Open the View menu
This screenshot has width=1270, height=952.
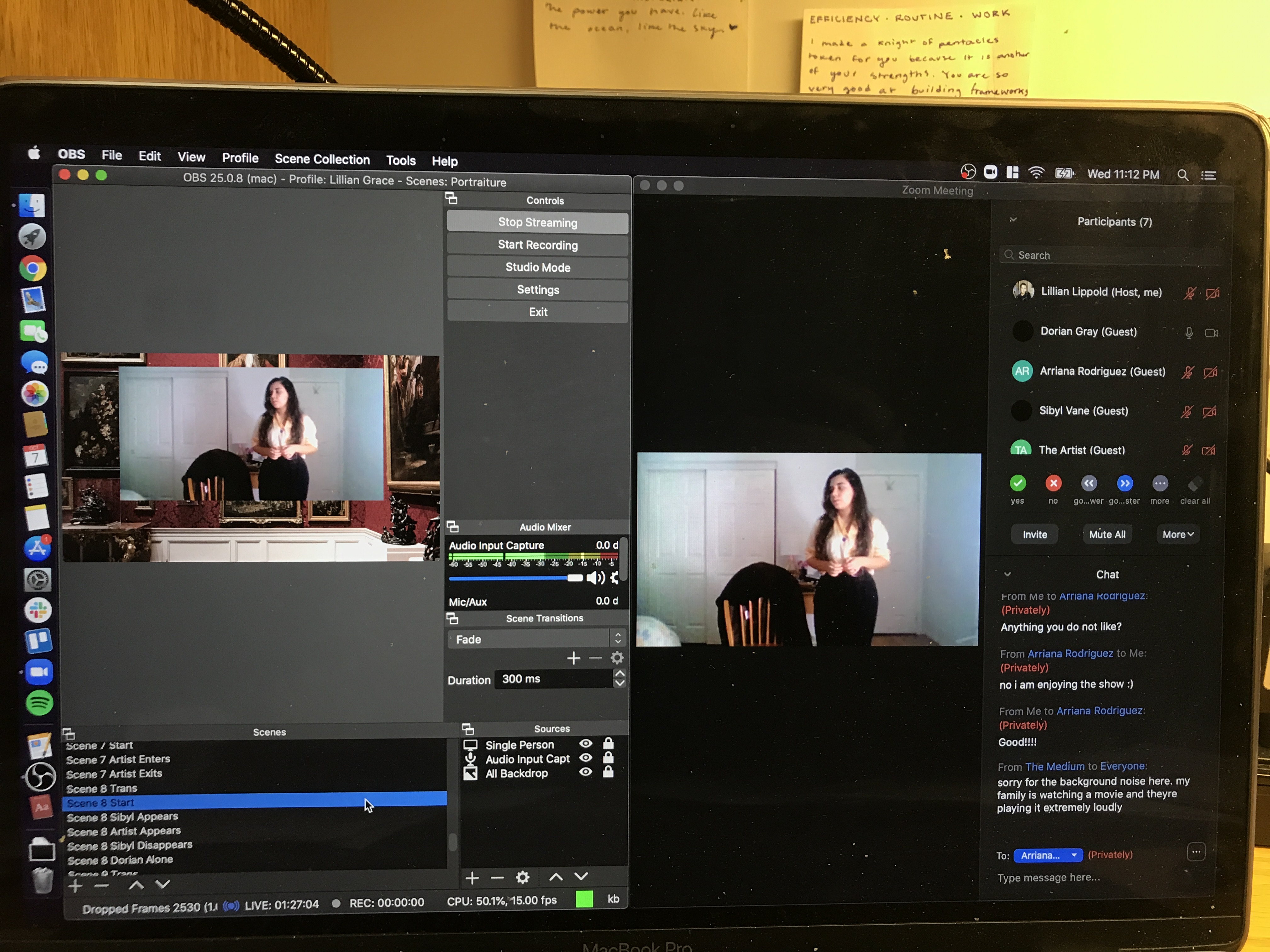191,157
